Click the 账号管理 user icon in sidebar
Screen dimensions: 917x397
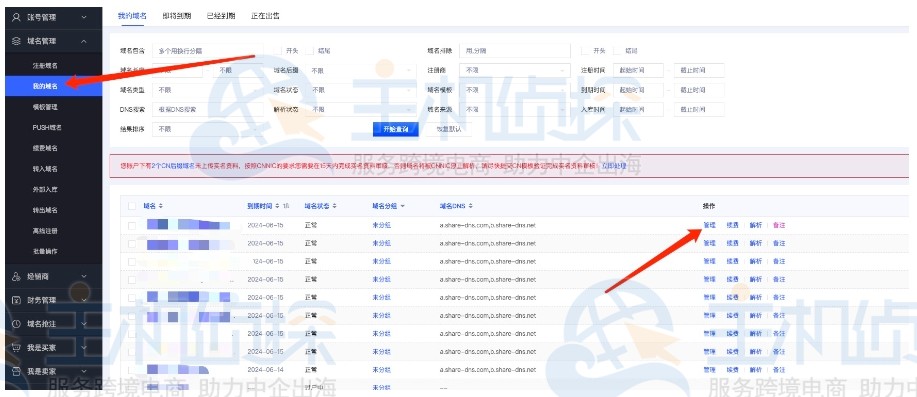pos(16,18)
